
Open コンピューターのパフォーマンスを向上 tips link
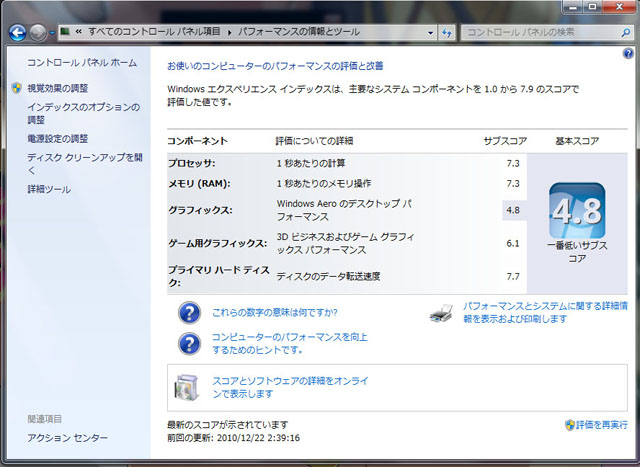click(290, 343)
